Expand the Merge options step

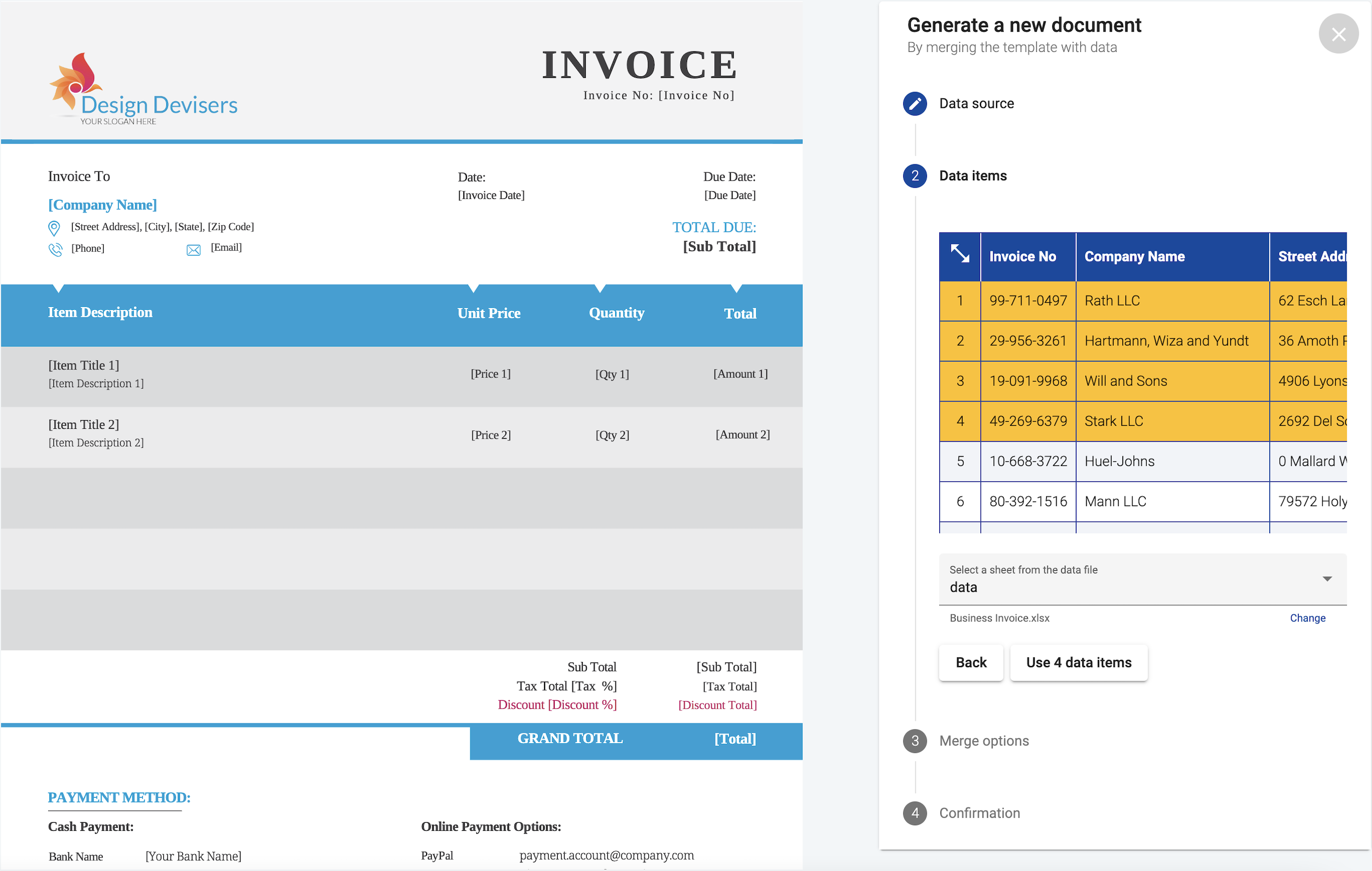coord(984,740)
